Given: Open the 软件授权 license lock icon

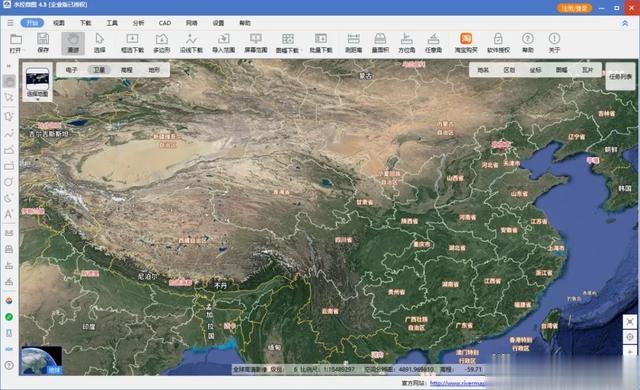Looking at the screenshot, I should [498, 43].
